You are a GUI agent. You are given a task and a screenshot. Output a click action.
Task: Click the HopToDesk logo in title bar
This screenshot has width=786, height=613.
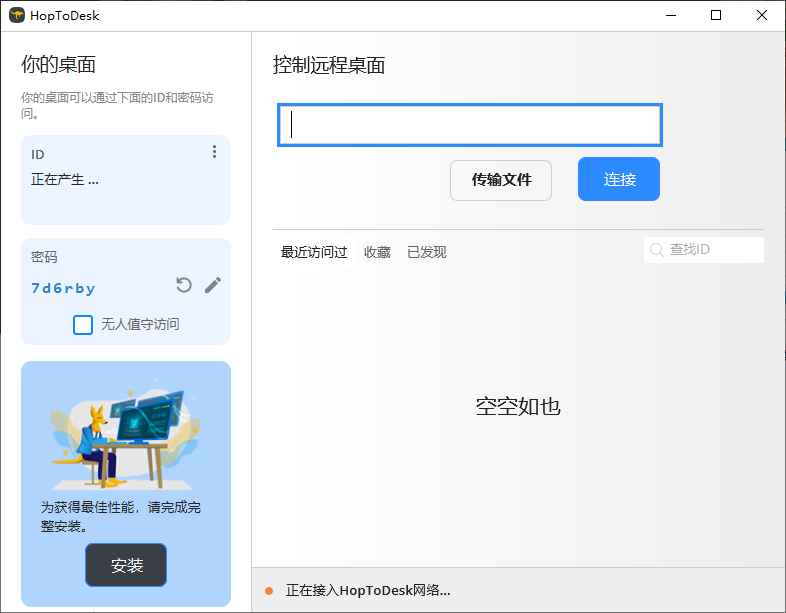[16, 15]
